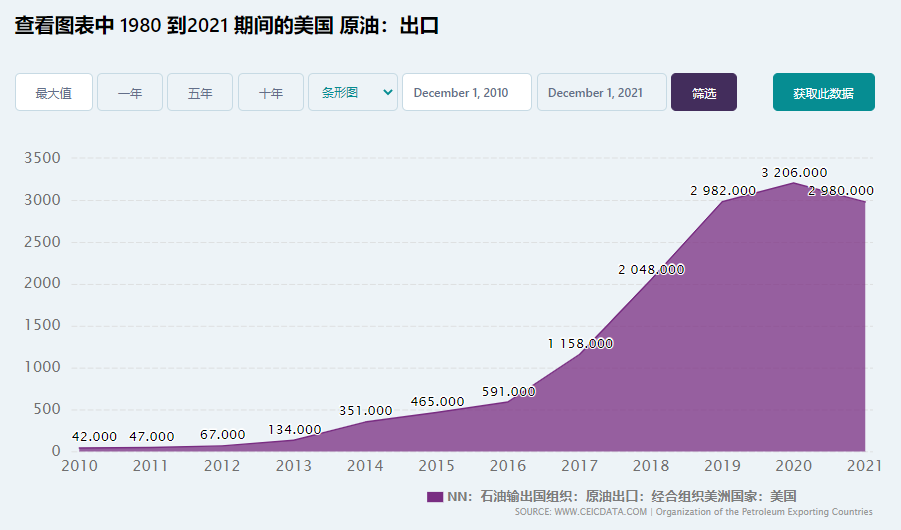Click the 最大值 range button
The height and width of the screenshot is (530, 901).
coord(53,92)
